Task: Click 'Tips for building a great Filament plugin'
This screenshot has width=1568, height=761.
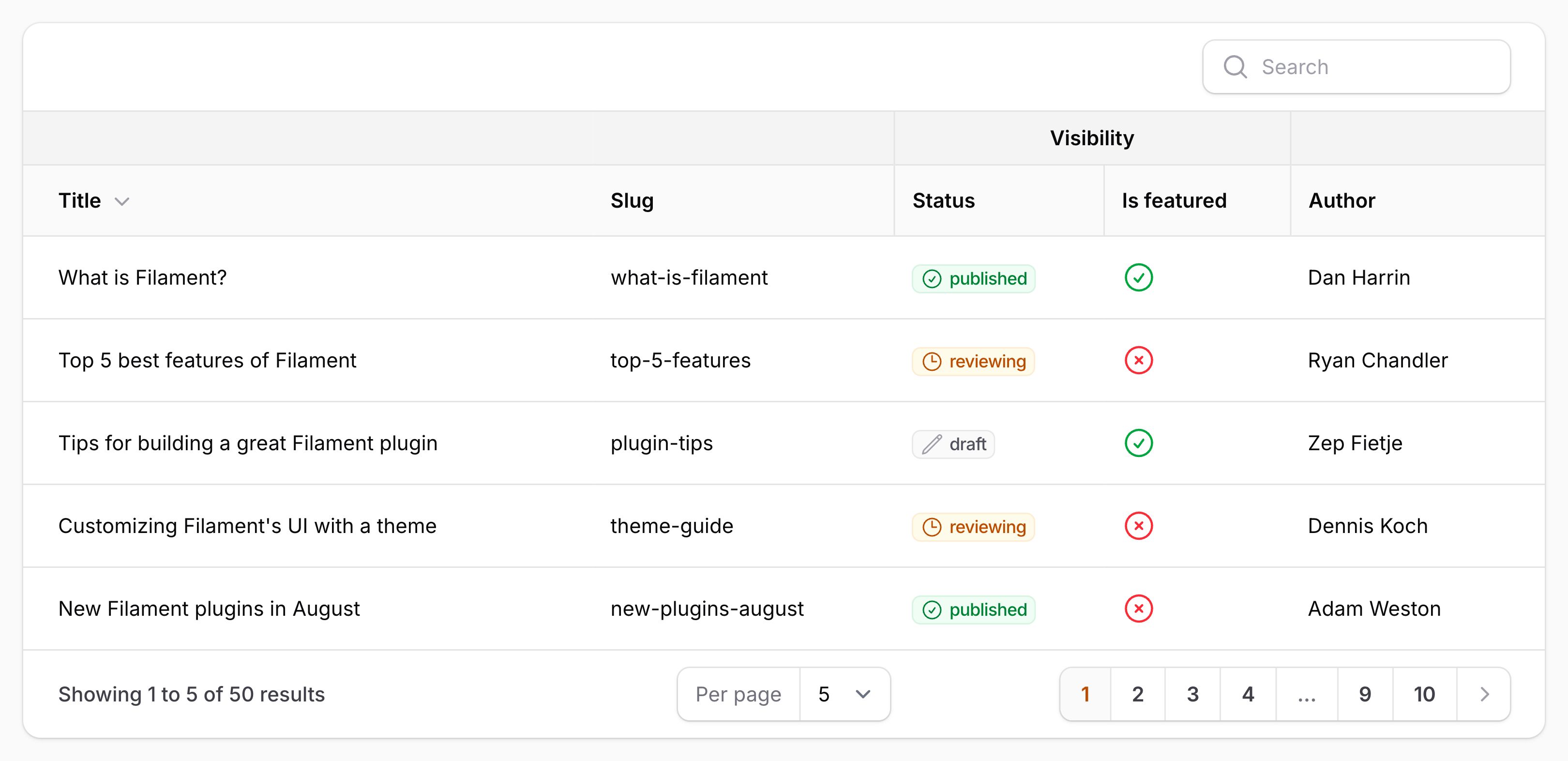Action: tap(248, 443)
